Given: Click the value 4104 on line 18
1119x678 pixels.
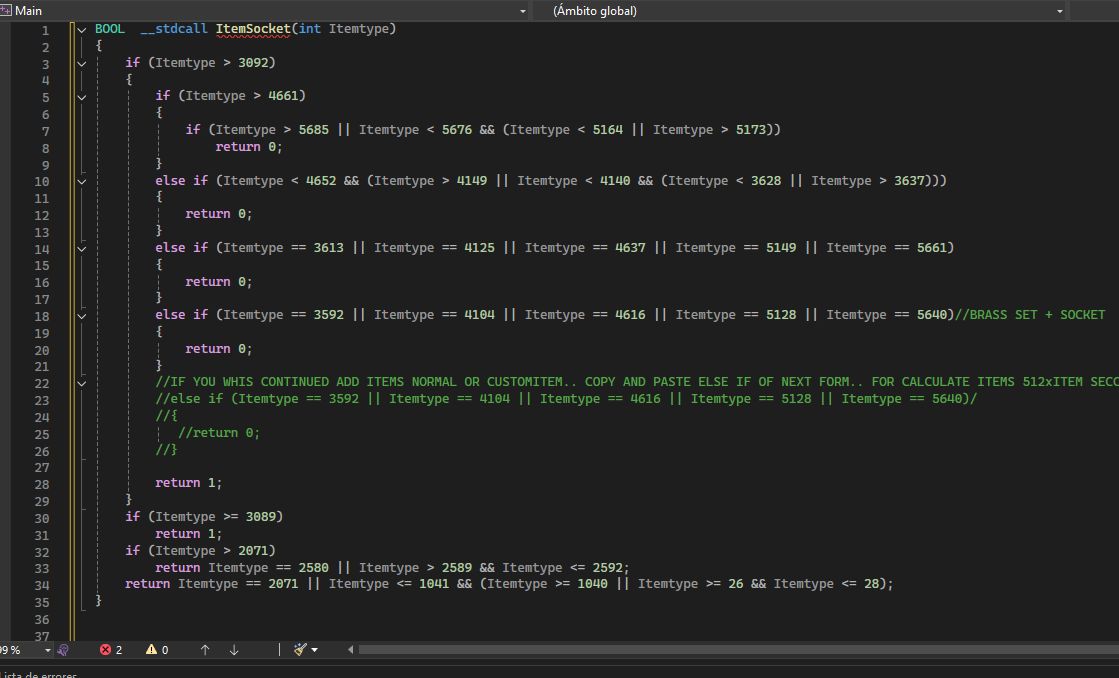Looking at the screenshot, I should coord(479,315).
